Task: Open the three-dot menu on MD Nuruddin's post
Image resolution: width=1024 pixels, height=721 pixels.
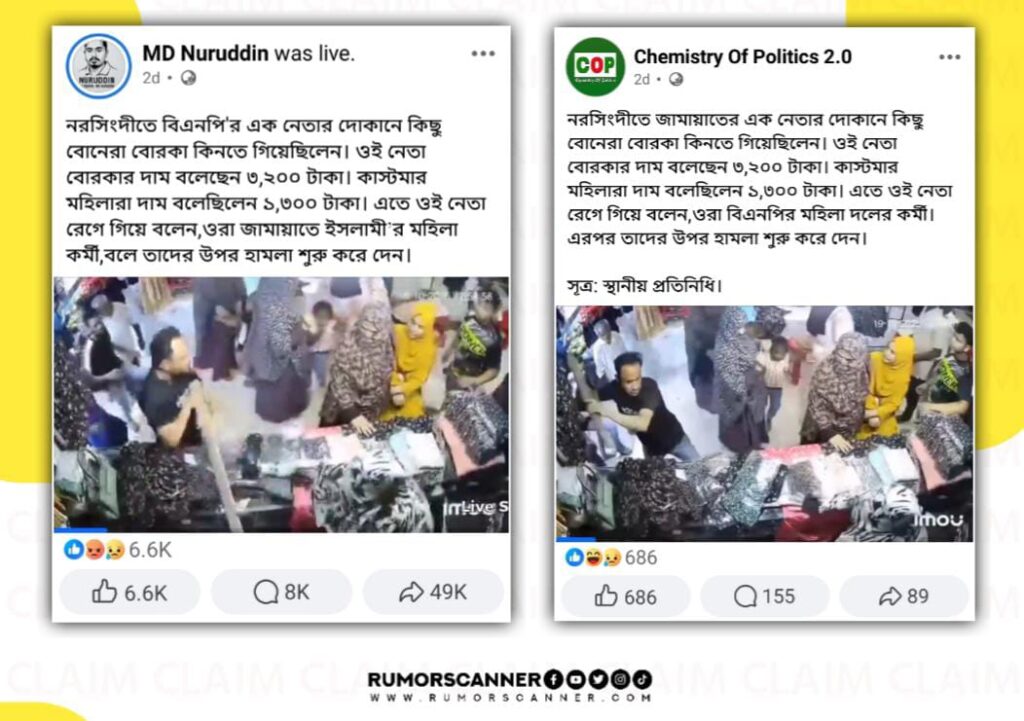Action: pyautogui.click(x=483, y=54)
